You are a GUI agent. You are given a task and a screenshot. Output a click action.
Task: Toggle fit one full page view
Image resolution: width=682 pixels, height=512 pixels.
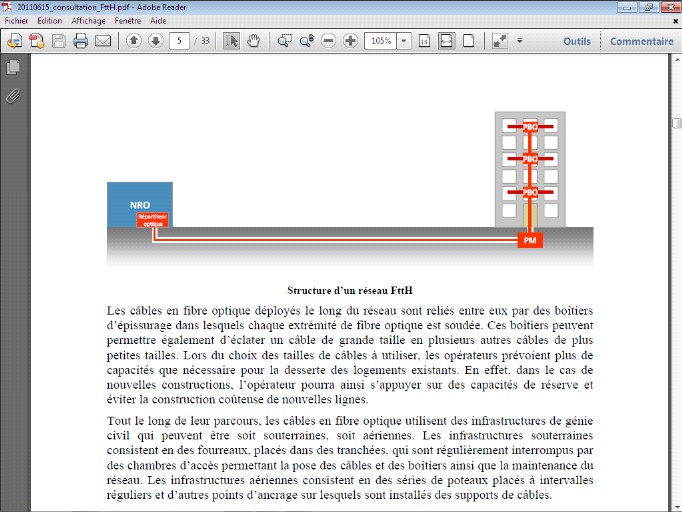[x=468, y=41]
